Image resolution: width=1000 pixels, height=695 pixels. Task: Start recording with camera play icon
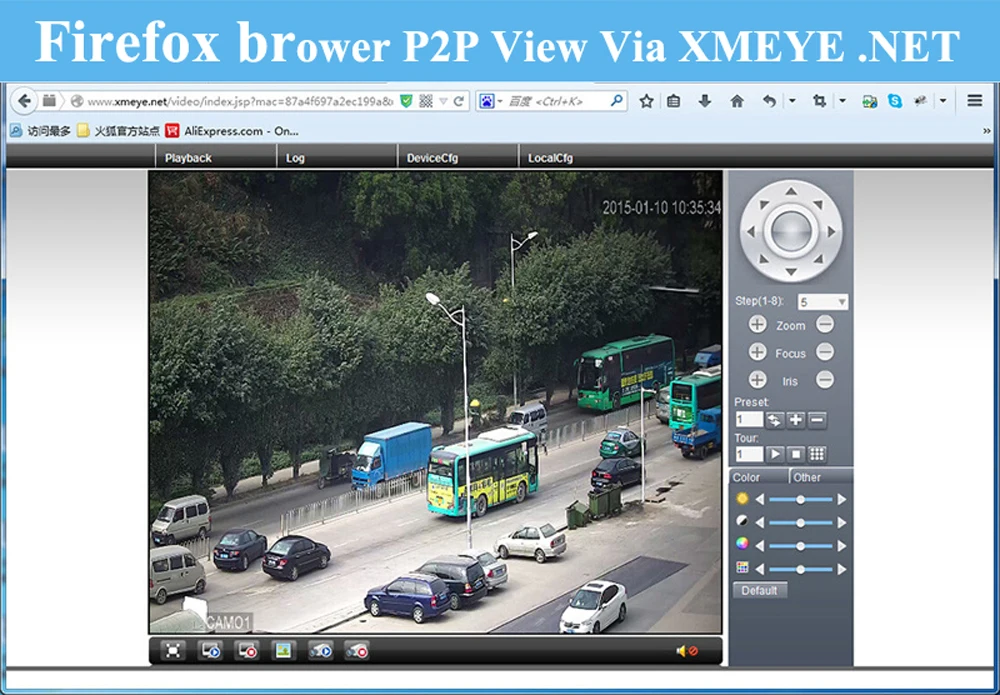pyautogui.click(x=320, y=650)
